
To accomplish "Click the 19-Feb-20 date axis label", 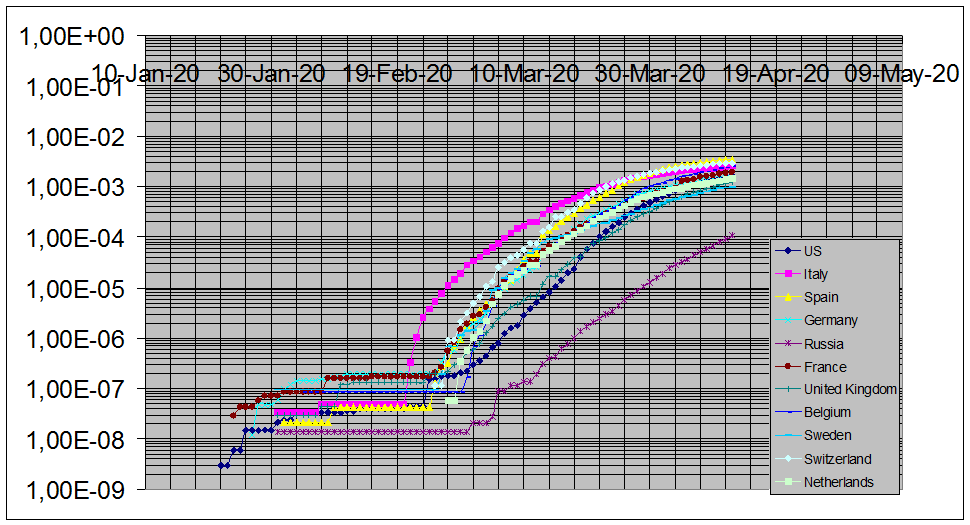I will point(397,73).
